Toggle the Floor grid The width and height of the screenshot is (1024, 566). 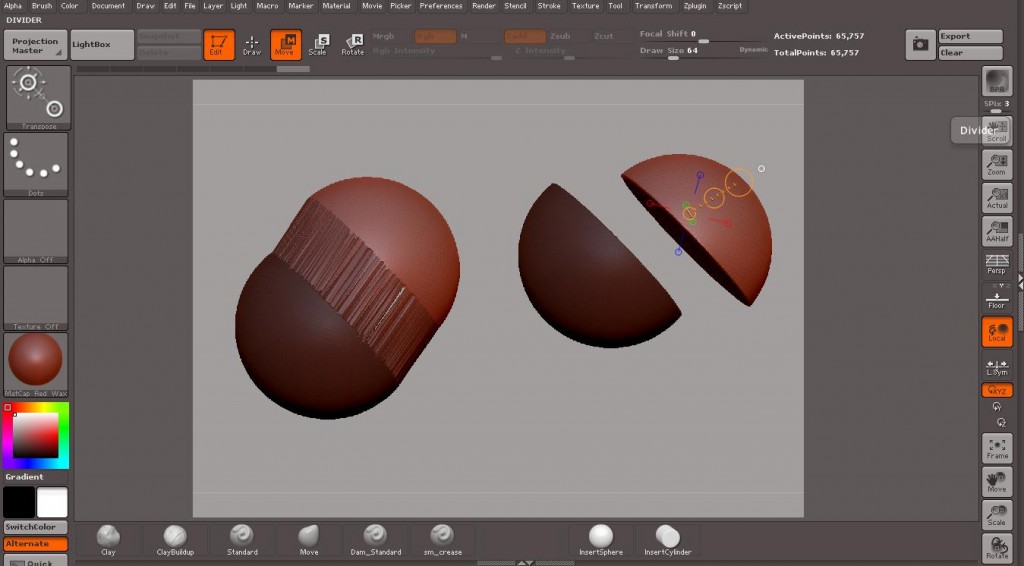pyautogui.click(x=997, y=298)
